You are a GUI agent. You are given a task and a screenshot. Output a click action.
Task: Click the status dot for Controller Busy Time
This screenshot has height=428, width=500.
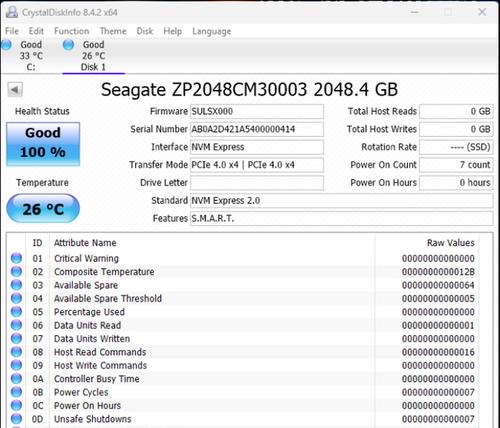(16, 379)
